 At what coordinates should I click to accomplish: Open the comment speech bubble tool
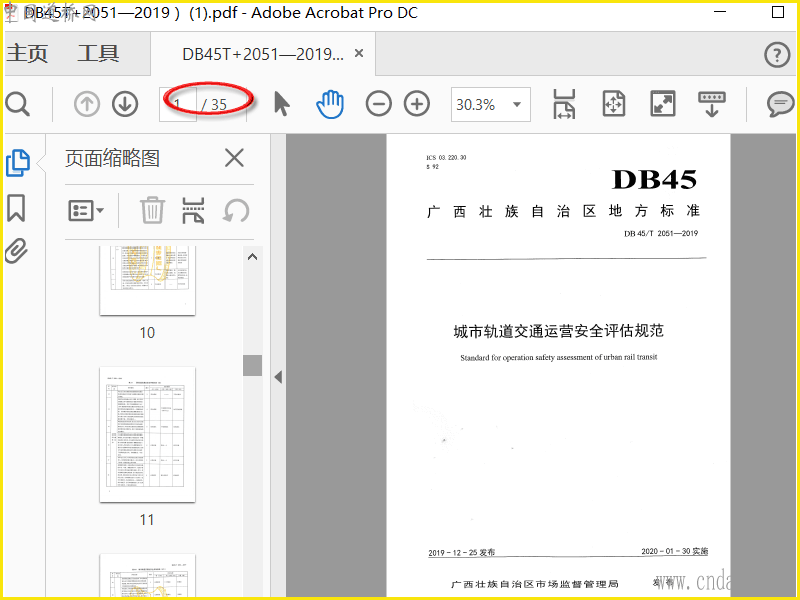(x=781, y=104)
